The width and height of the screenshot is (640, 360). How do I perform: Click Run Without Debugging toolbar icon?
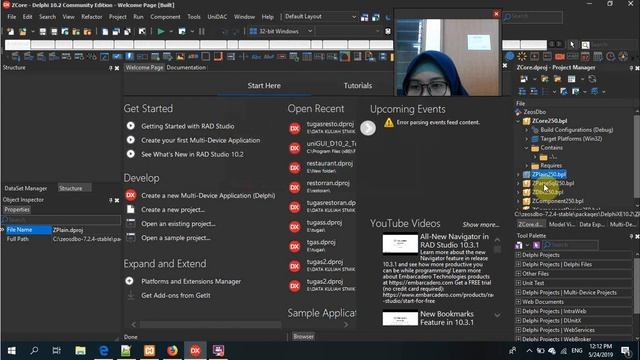click(182, 31)
